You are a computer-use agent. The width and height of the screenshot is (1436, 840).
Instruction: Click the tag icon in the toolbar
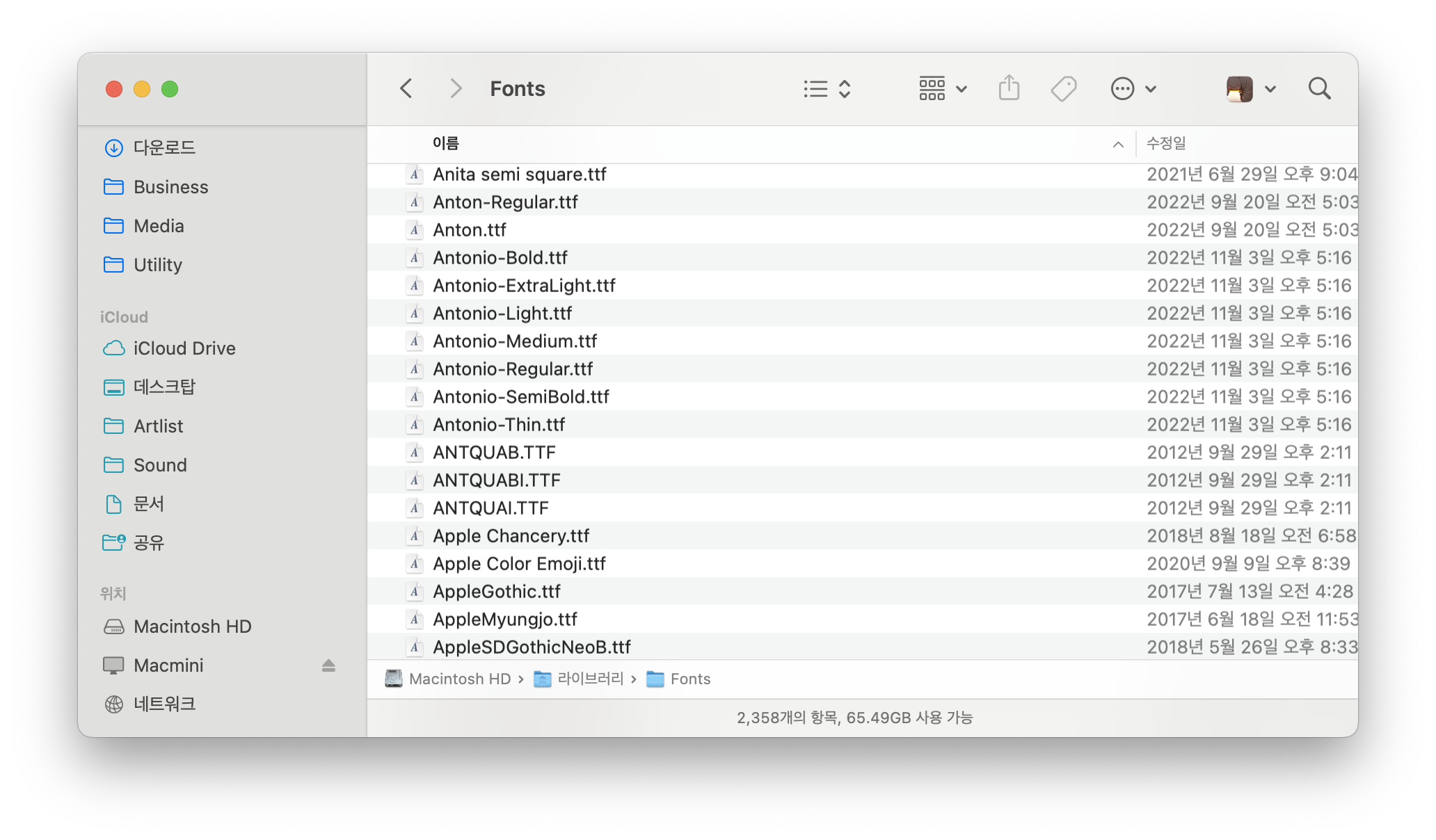click(x=1063, y=89)
